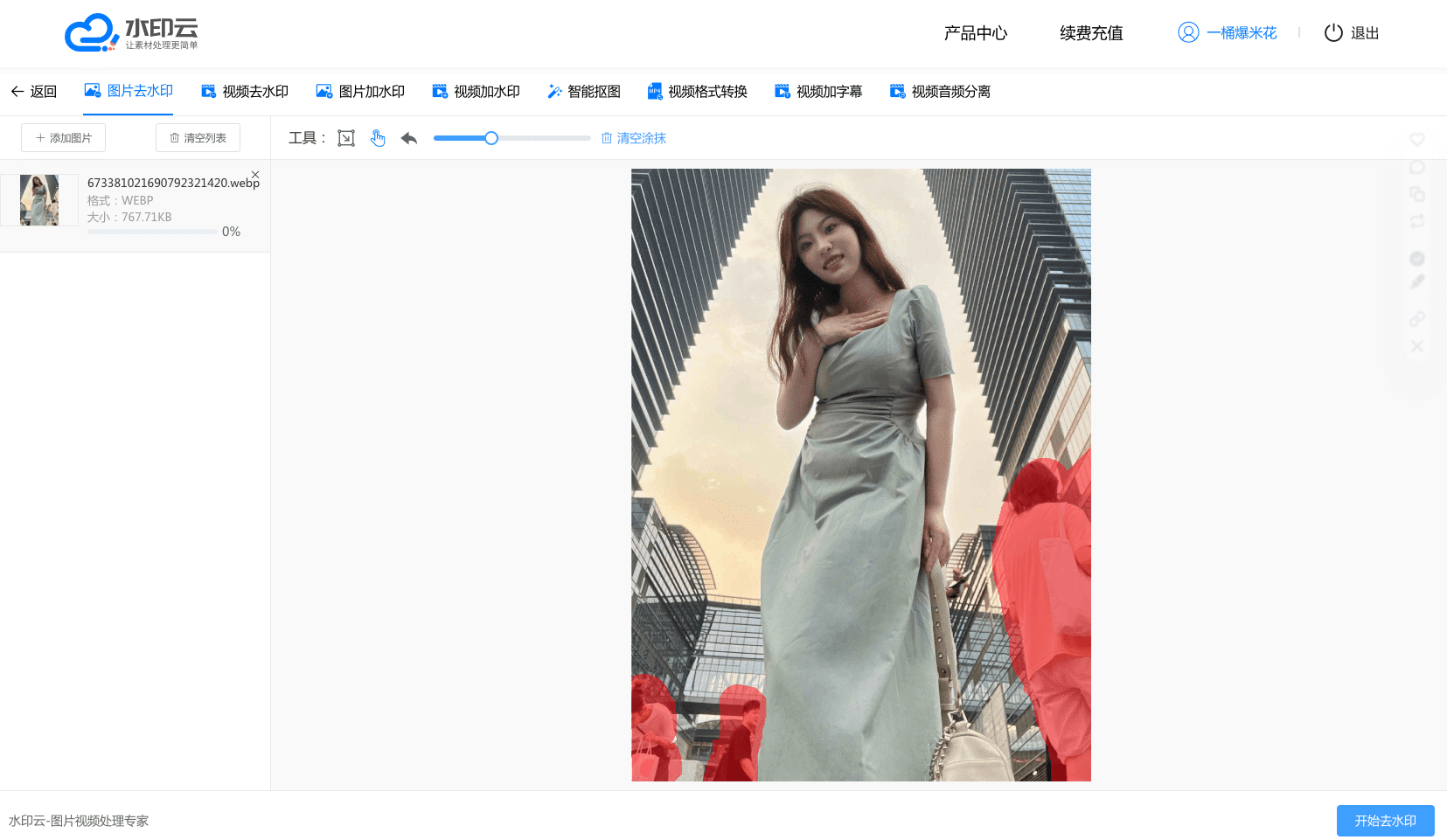The image size is (1447, 840).
Task: Click the 清空列表 button
Action: [198, 138]
